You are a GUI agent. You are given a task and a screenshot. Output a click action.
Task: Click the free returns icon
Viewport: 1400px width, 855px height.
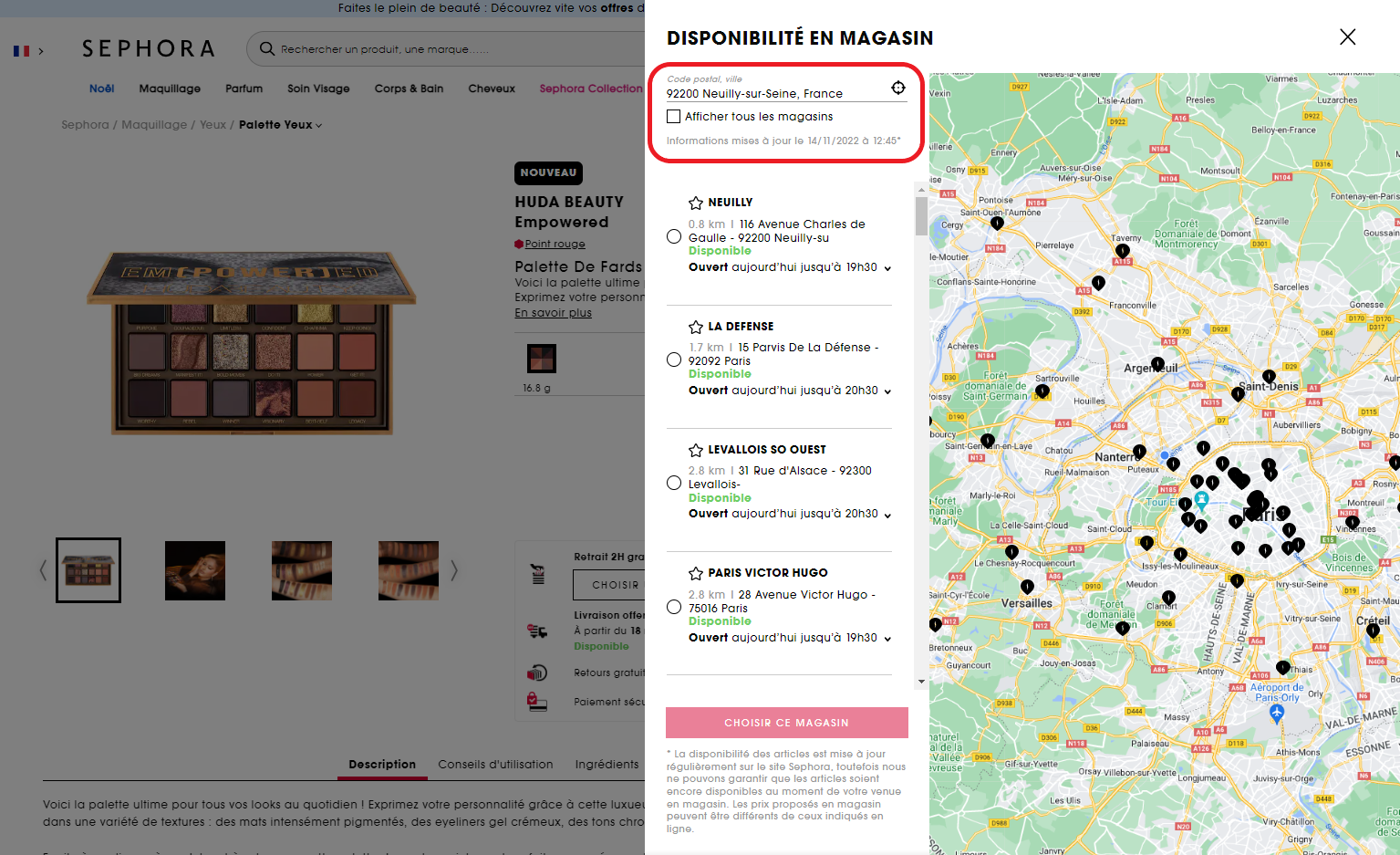537,673
